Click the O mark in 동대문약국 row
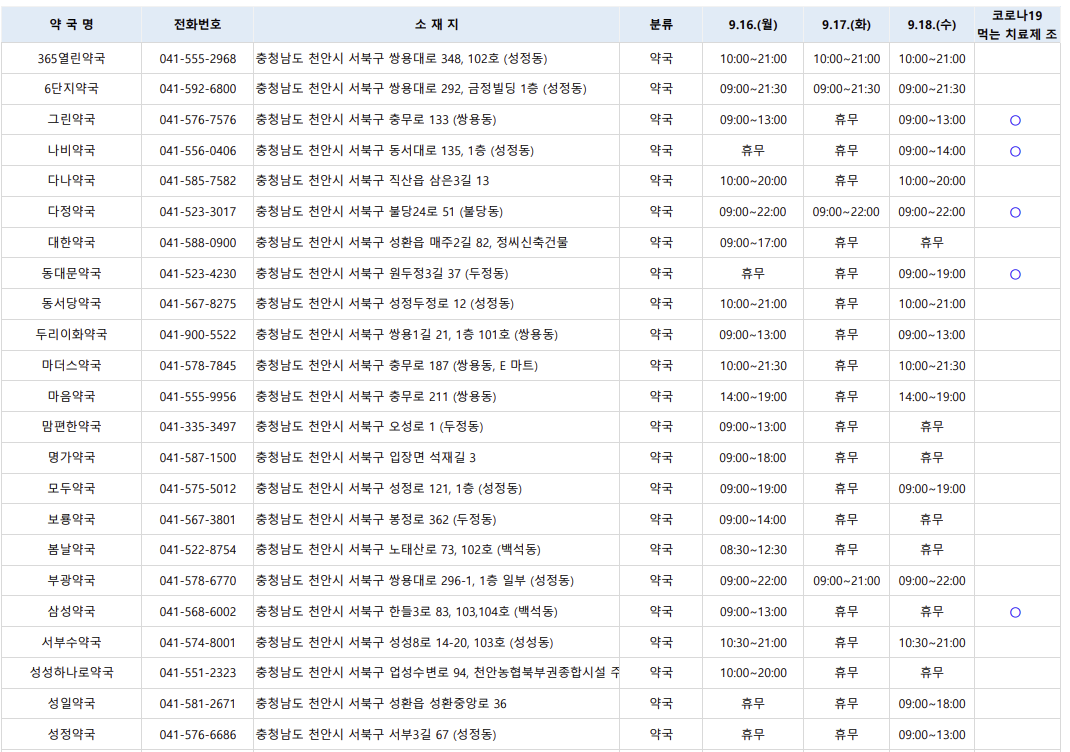 1015,273
